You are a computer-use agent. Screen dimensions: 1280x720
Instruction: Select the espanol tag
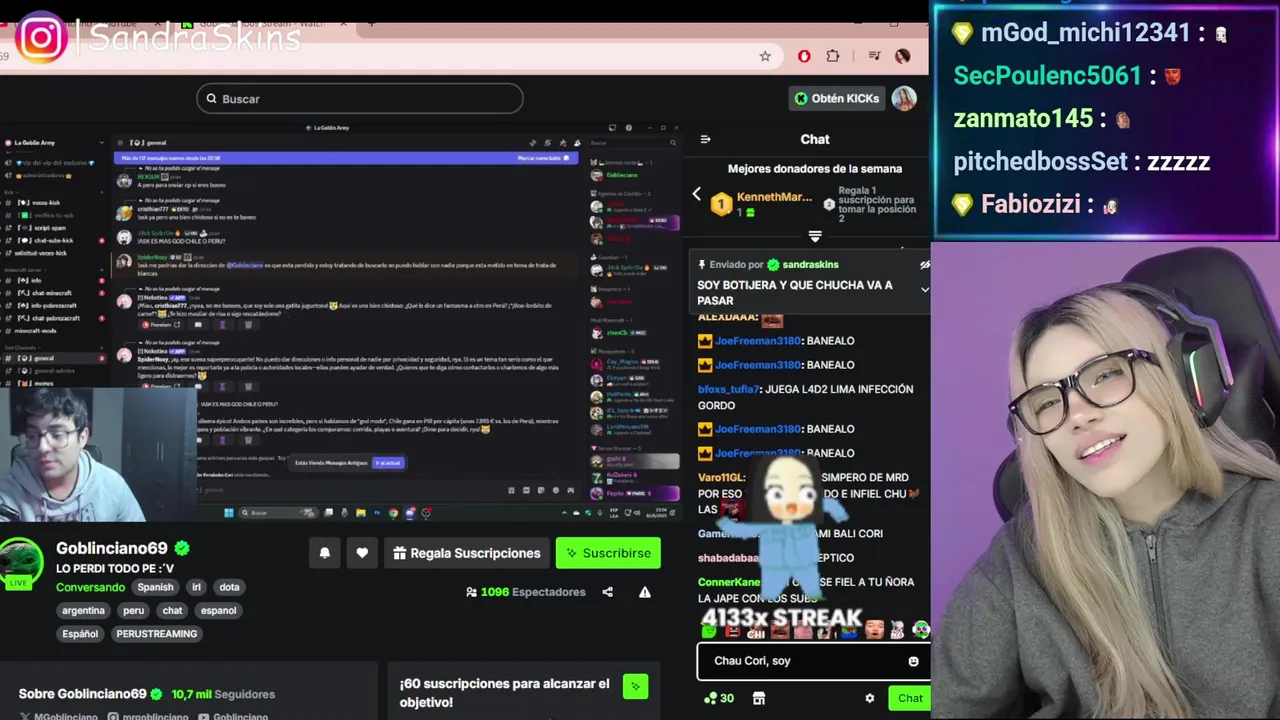point(218,610)
